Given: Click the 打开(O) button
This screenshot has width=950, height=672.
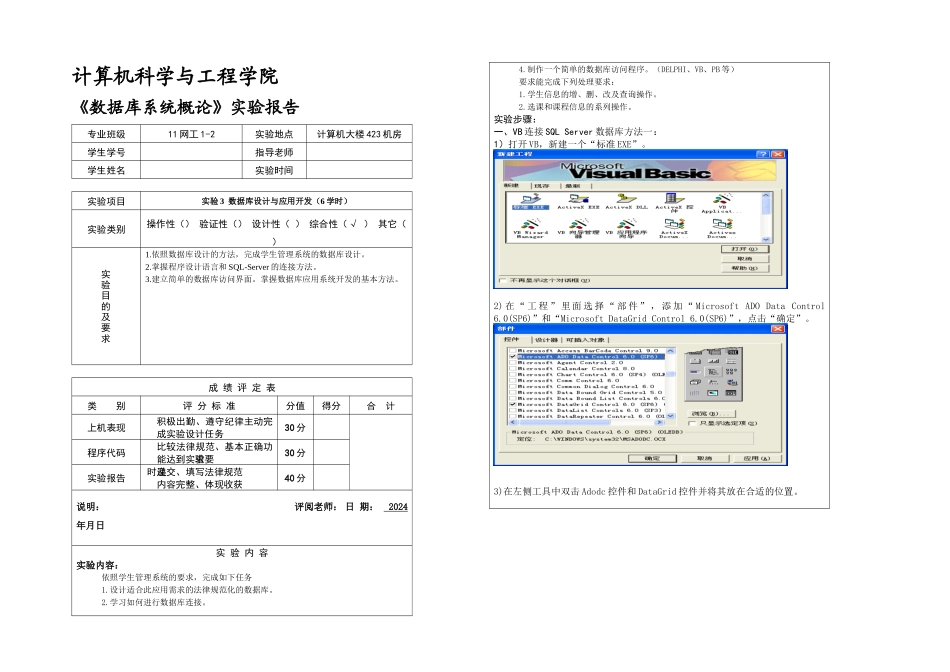Looking at the screenshot, I should pyautogui.click(x=745, y=249).
